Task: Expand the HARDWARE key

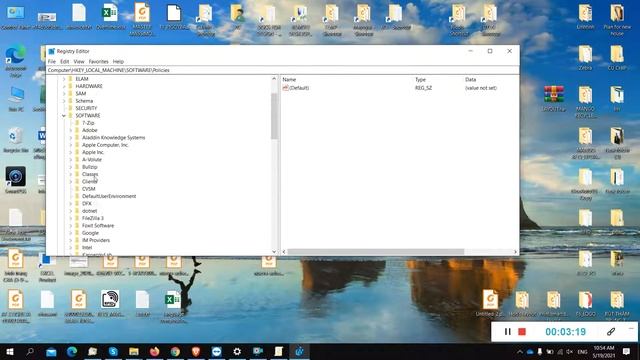Action: click(x=64, y=86)
